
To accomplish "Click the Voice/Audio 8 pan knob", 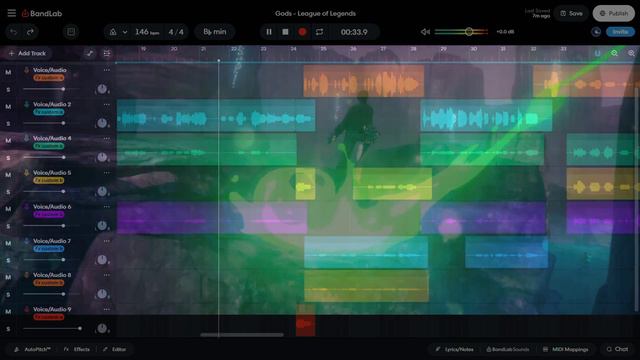I will (x=102, y=294).
